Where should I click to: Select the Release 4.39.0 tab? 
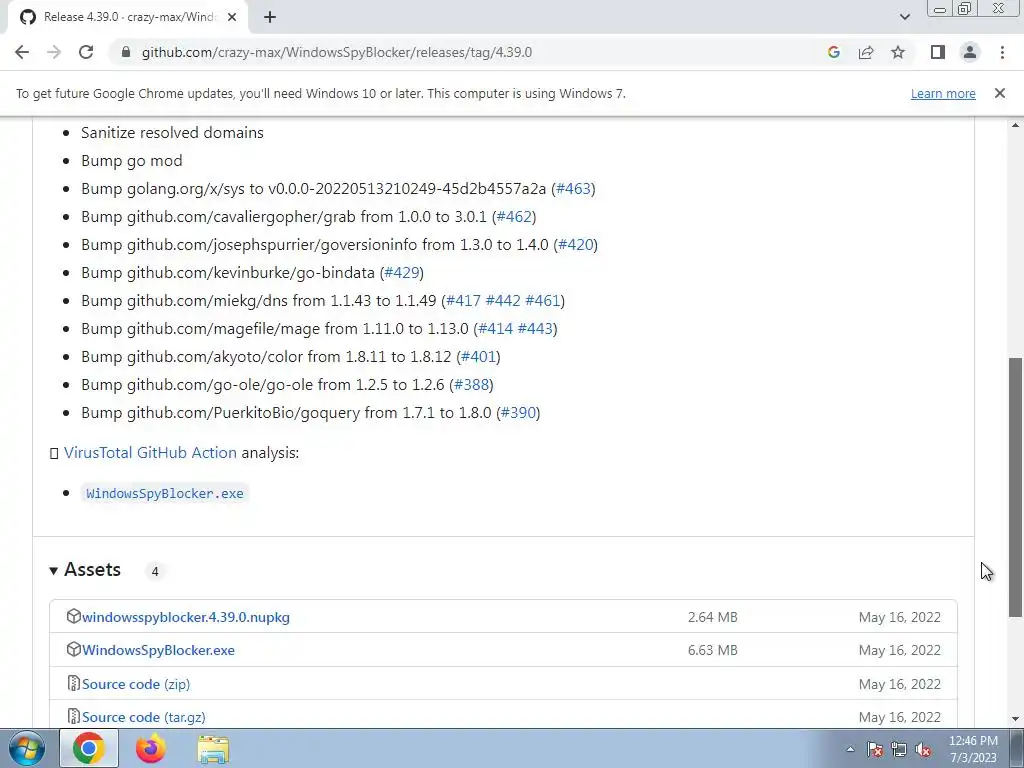click(127, 17)
